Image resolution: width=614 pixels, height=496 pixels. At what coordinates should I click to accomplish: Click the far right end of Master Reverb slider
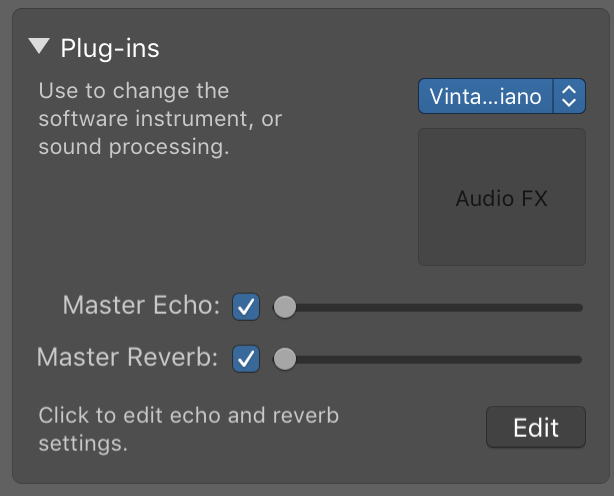[580, 358]
